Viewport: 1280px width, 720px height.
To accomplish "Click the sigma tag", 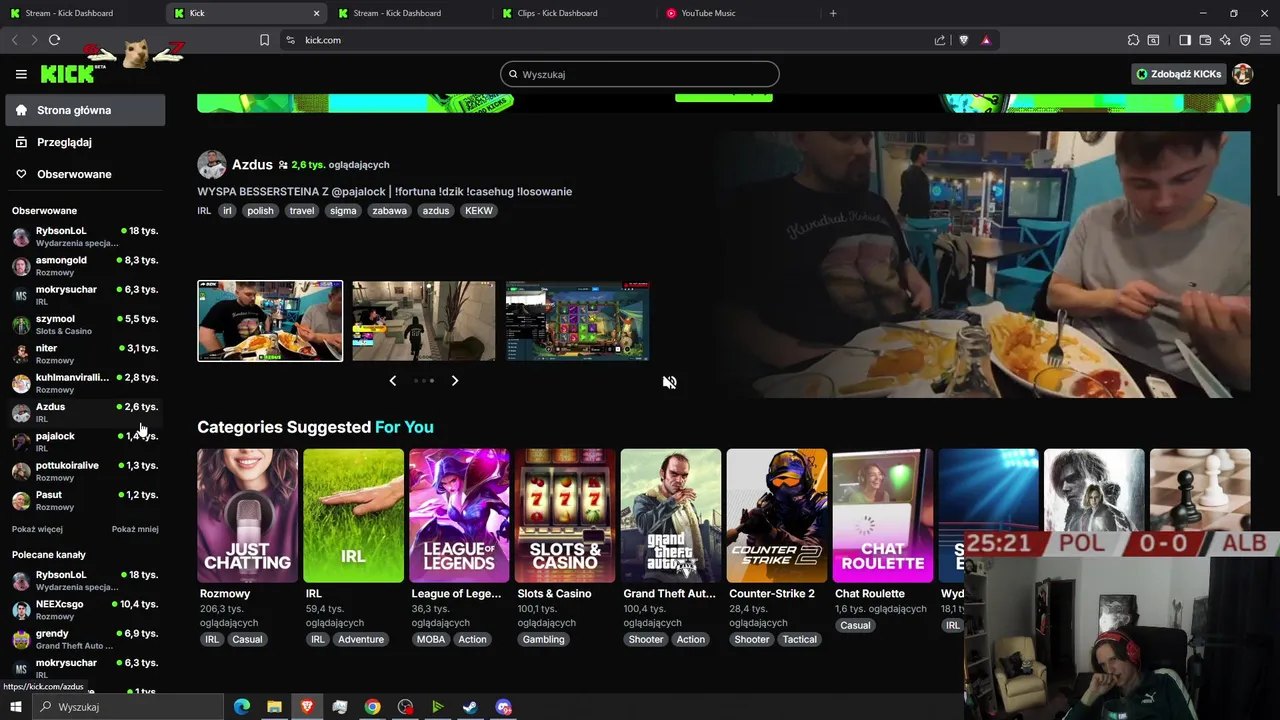I will coord(343,211).
